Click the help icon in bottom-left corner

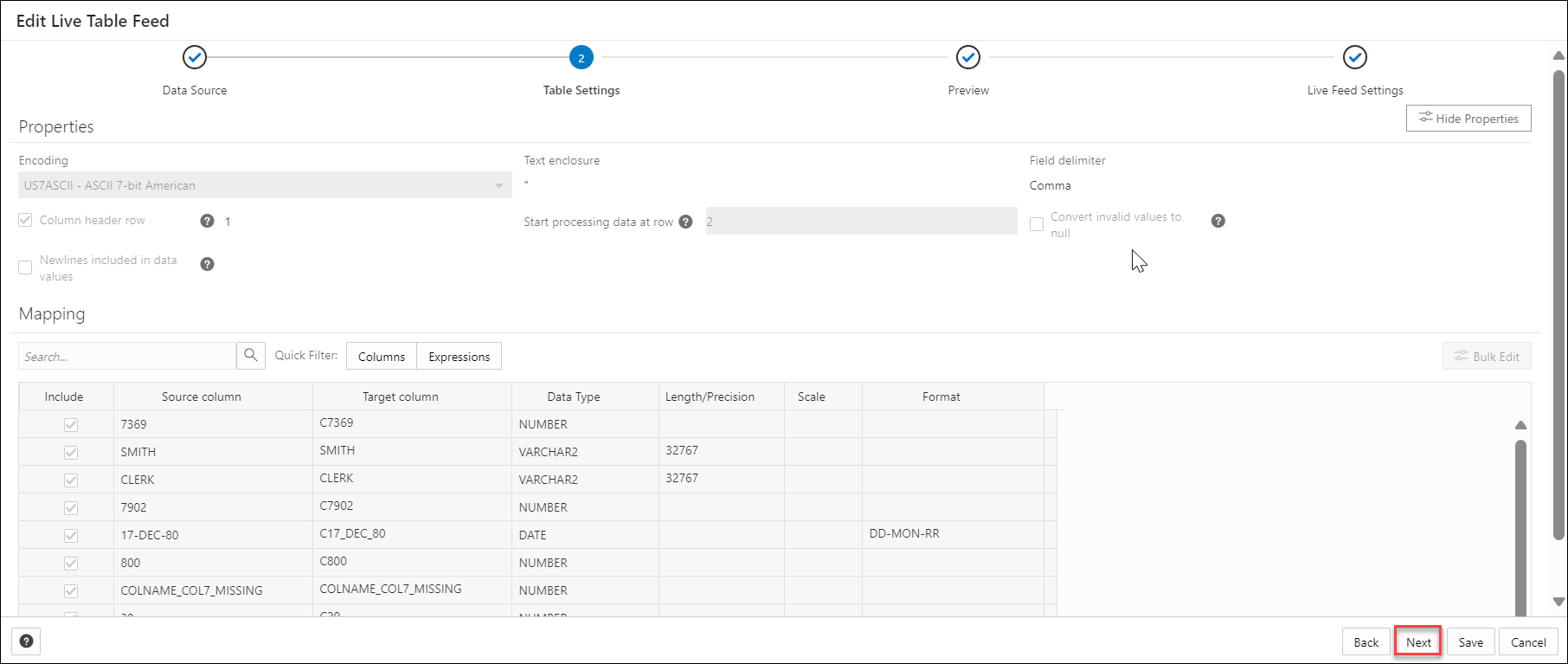(27, 641)
